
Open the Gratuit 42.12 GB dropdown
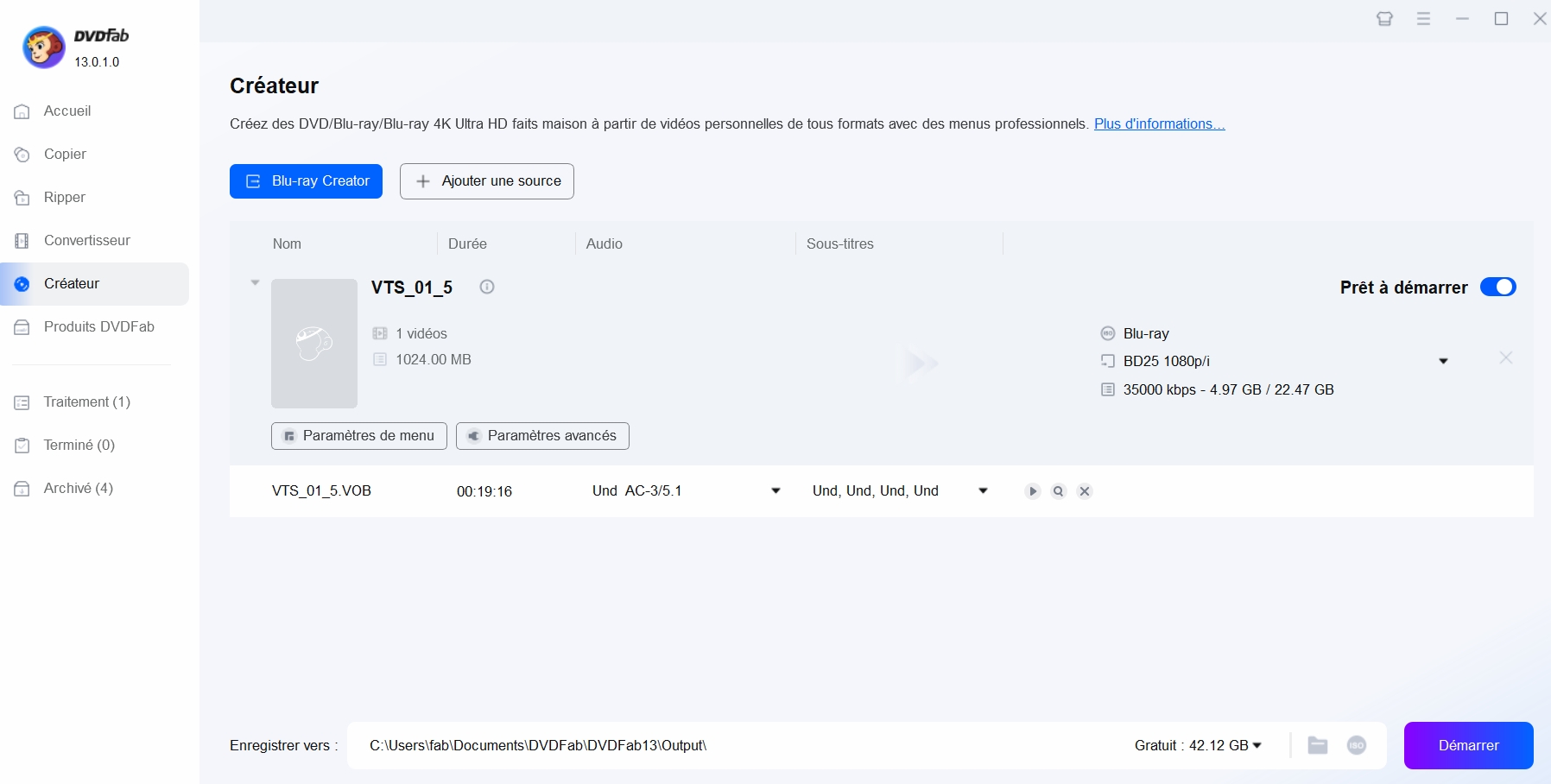click(1198, 746)
